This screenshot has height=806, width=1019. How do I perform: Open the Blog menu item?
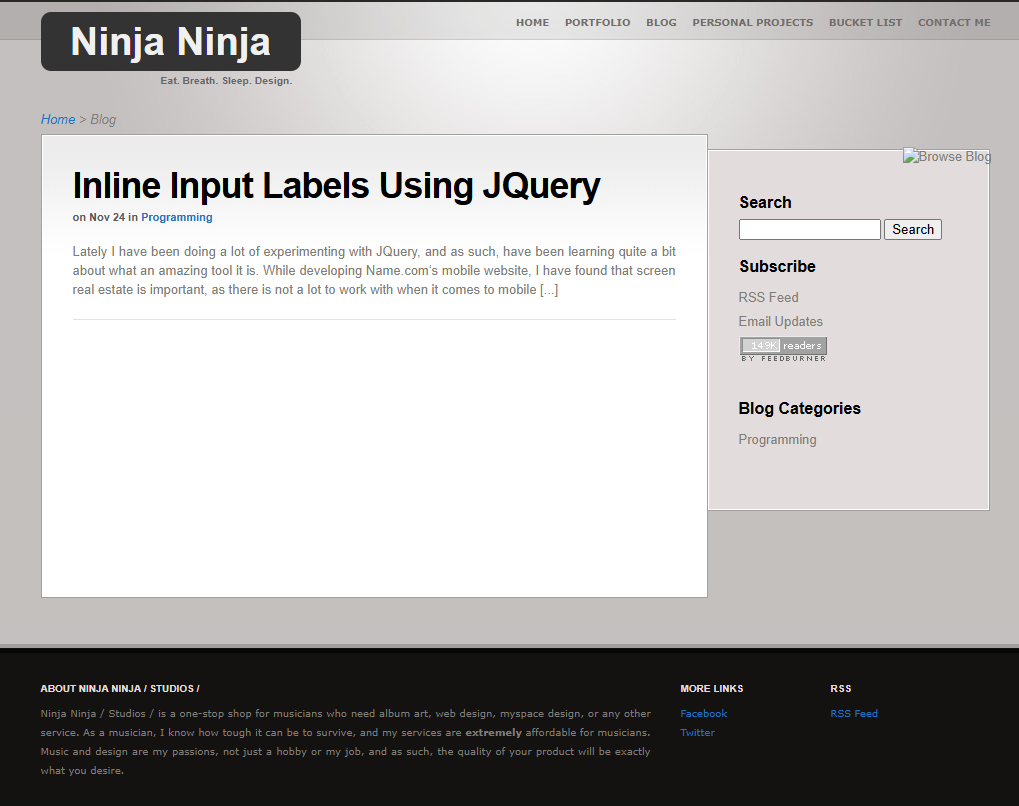coord(661,23)
